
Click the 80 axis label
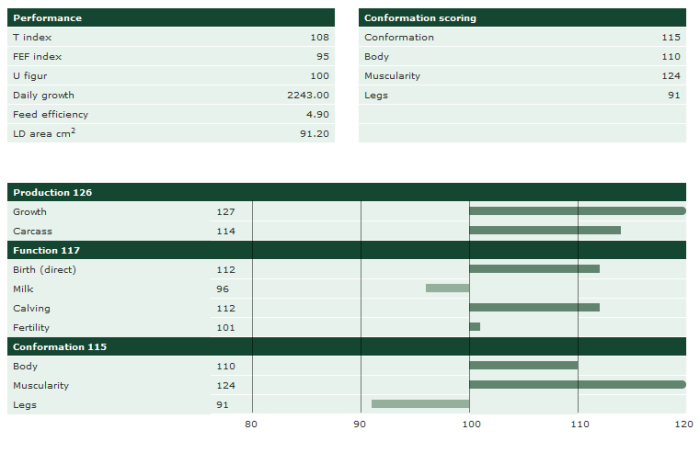pyautogui.click(x=252, y=425)
